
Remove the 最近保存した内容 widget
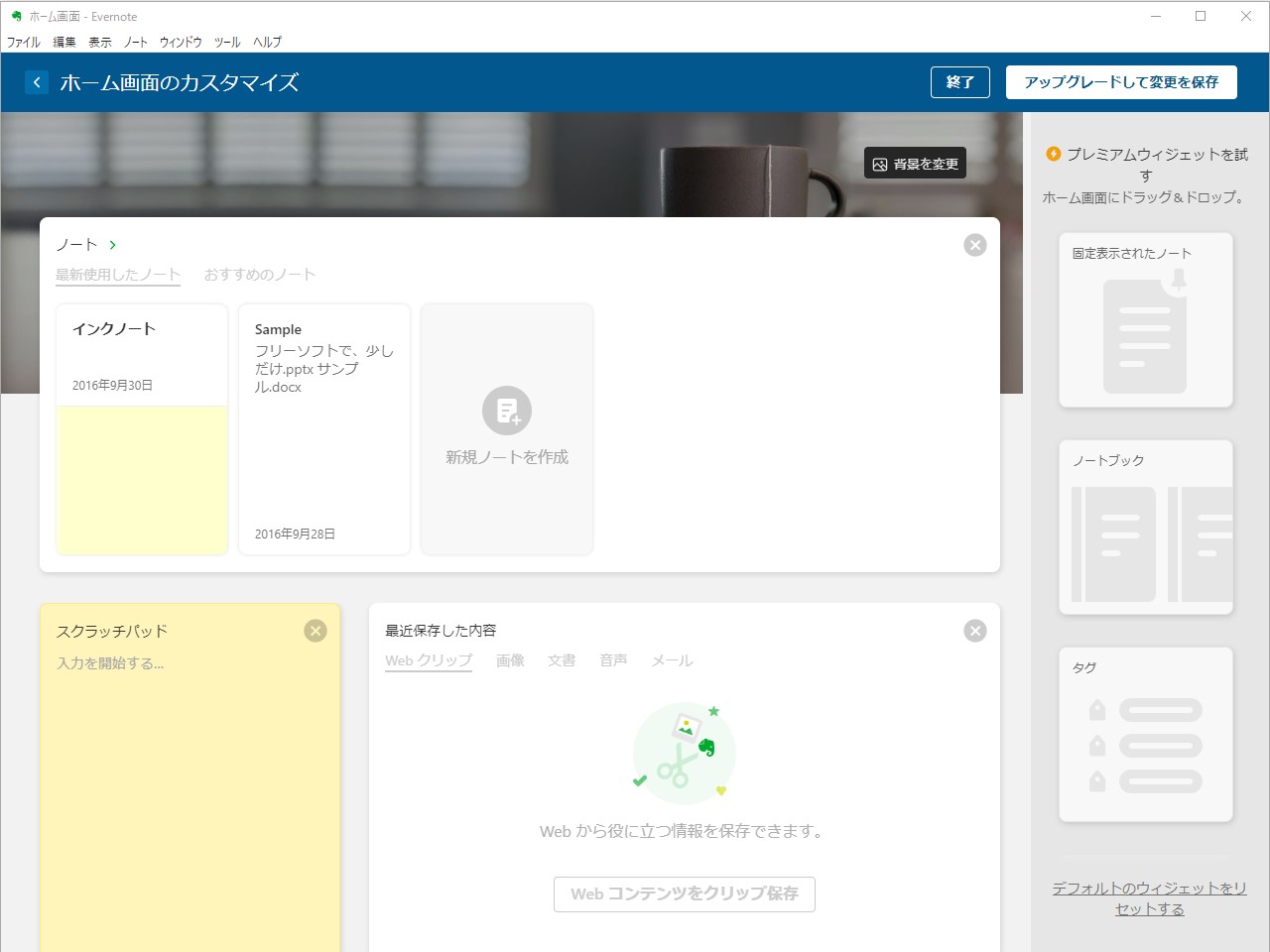tap(975, 631)
